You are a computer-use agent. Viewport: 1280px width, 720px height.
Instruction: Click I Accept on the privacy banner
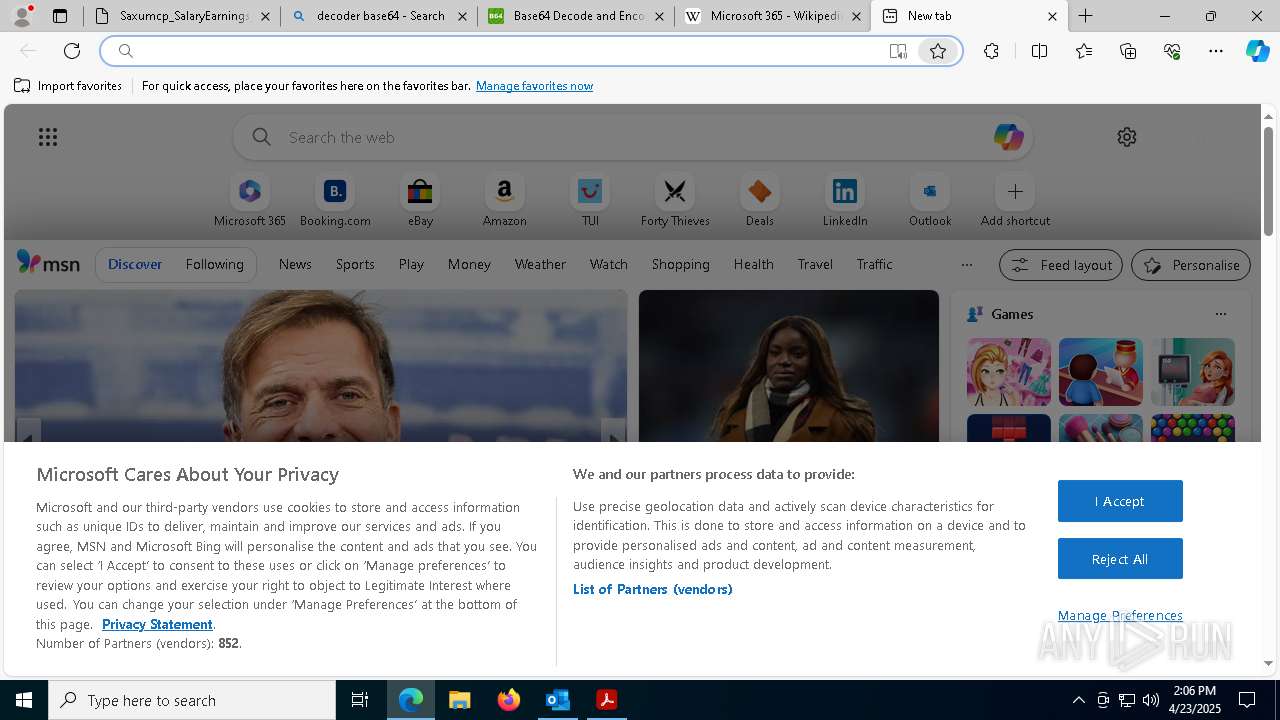pos(1120,501)
